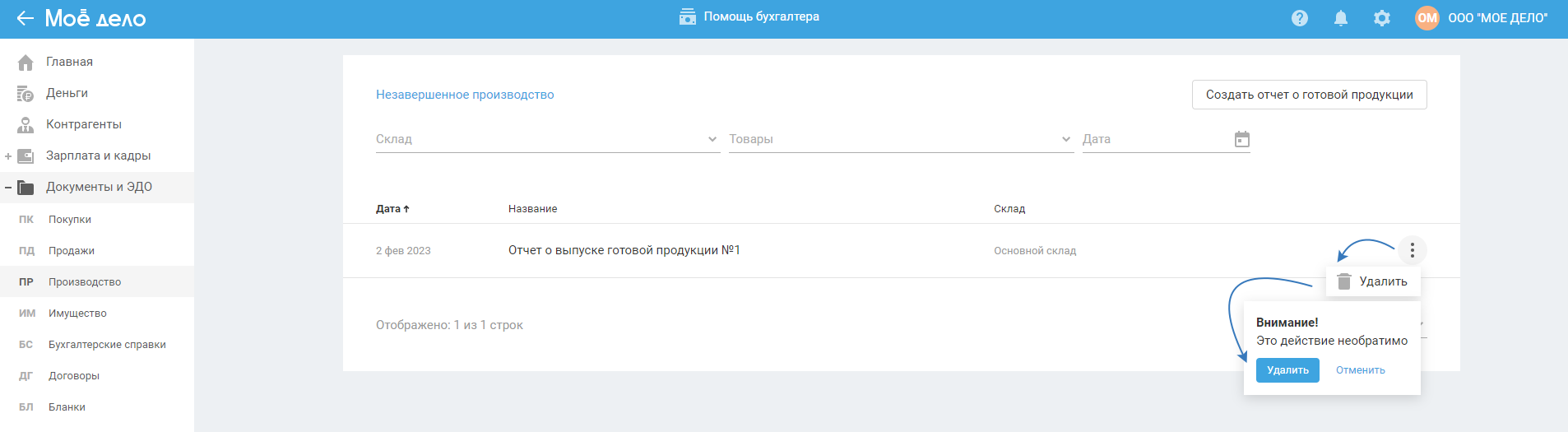Click the OM account avatar
The height and width of the screenshot is (432, 1568).
coord(1427,18)
